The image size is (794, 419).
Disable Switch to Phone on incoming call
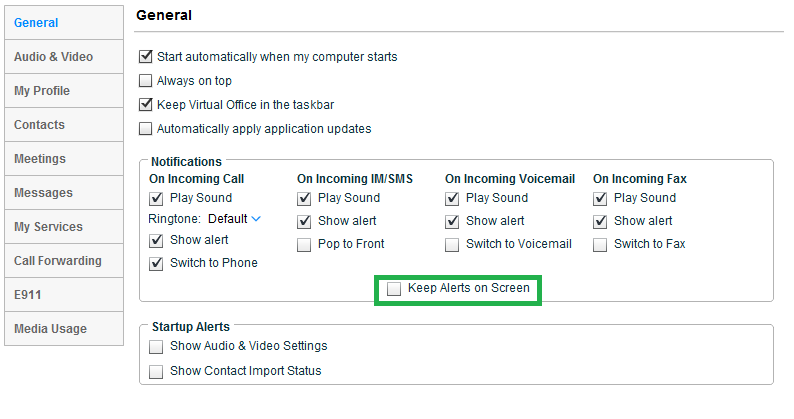[156, 263]
